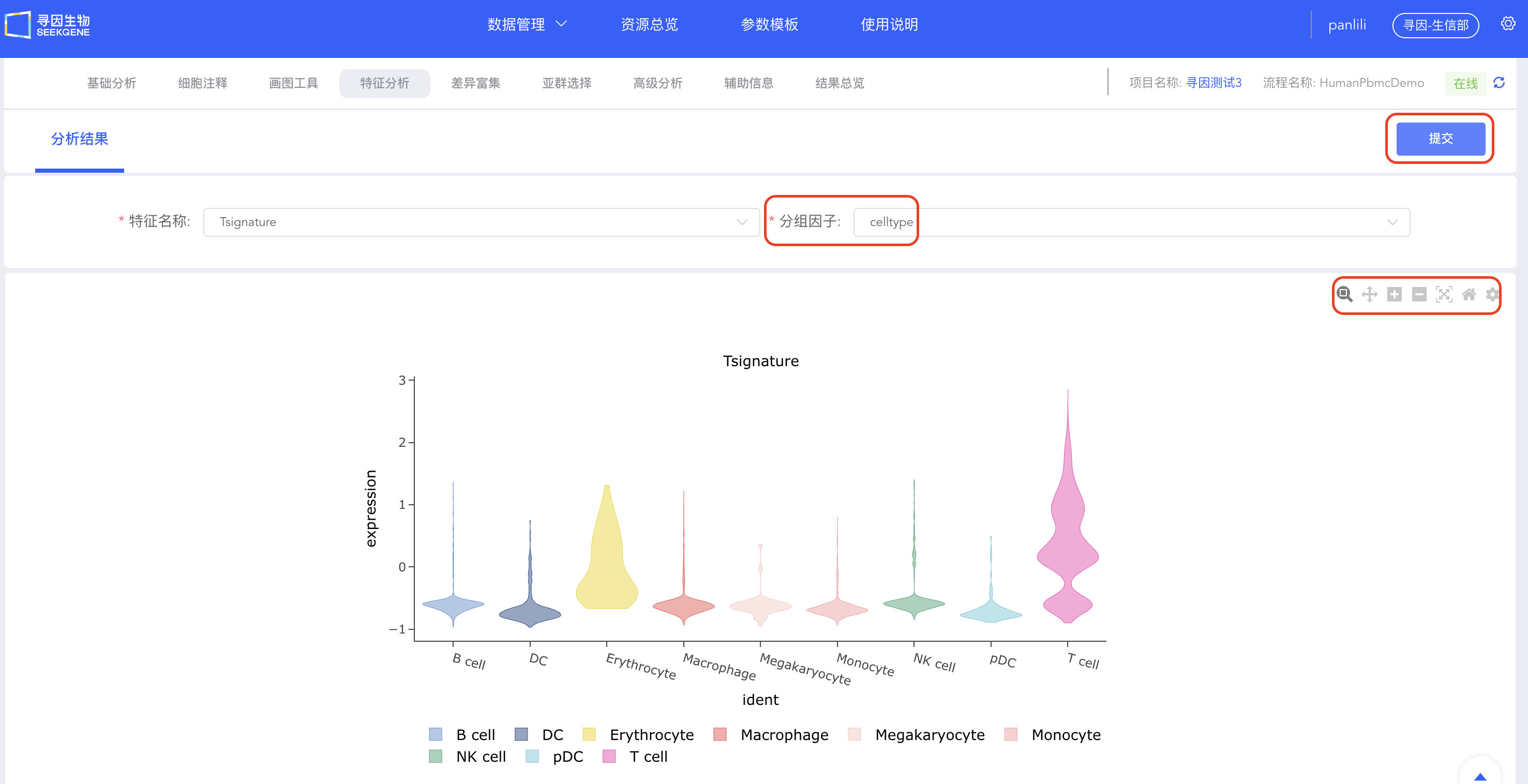
Task: Click the panlili username
Action: (x=1346, y=25)
